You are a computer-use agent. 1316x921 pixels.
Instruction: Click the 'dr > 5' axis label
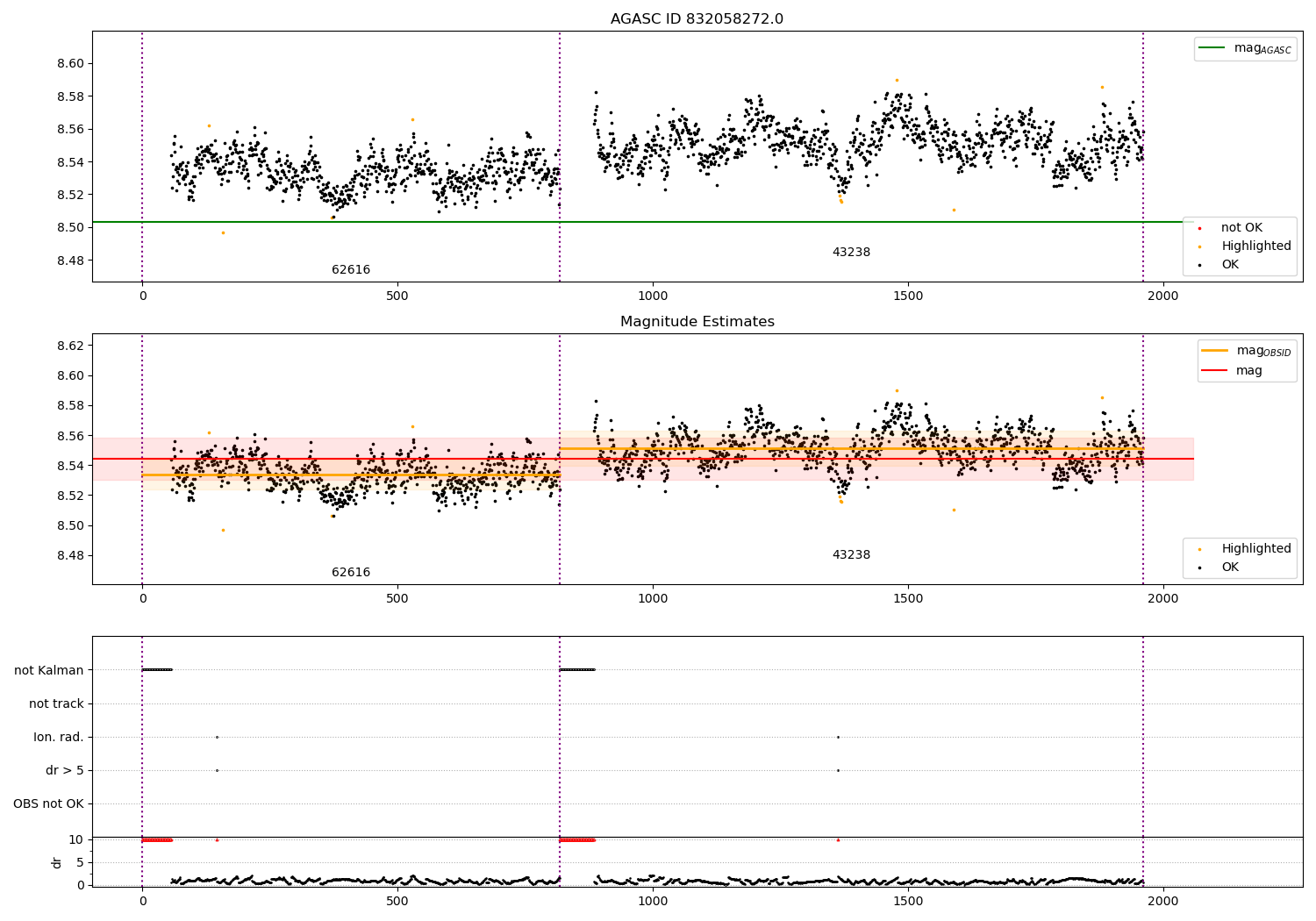pyautogui.click(x=65, y=771)
